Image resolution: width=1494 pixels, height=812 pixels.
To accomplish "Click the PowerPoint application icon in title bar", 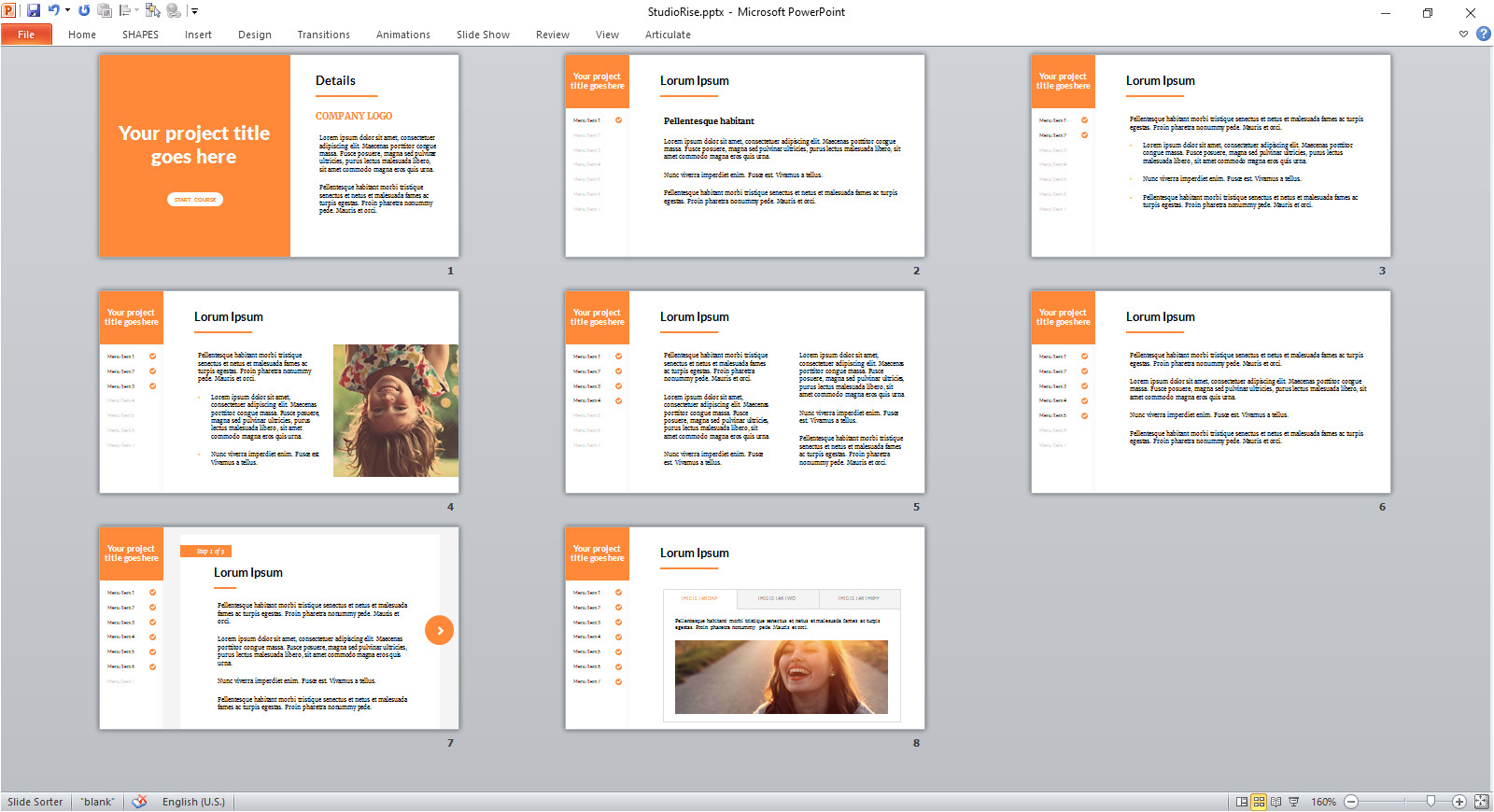I will coord(8,10).
